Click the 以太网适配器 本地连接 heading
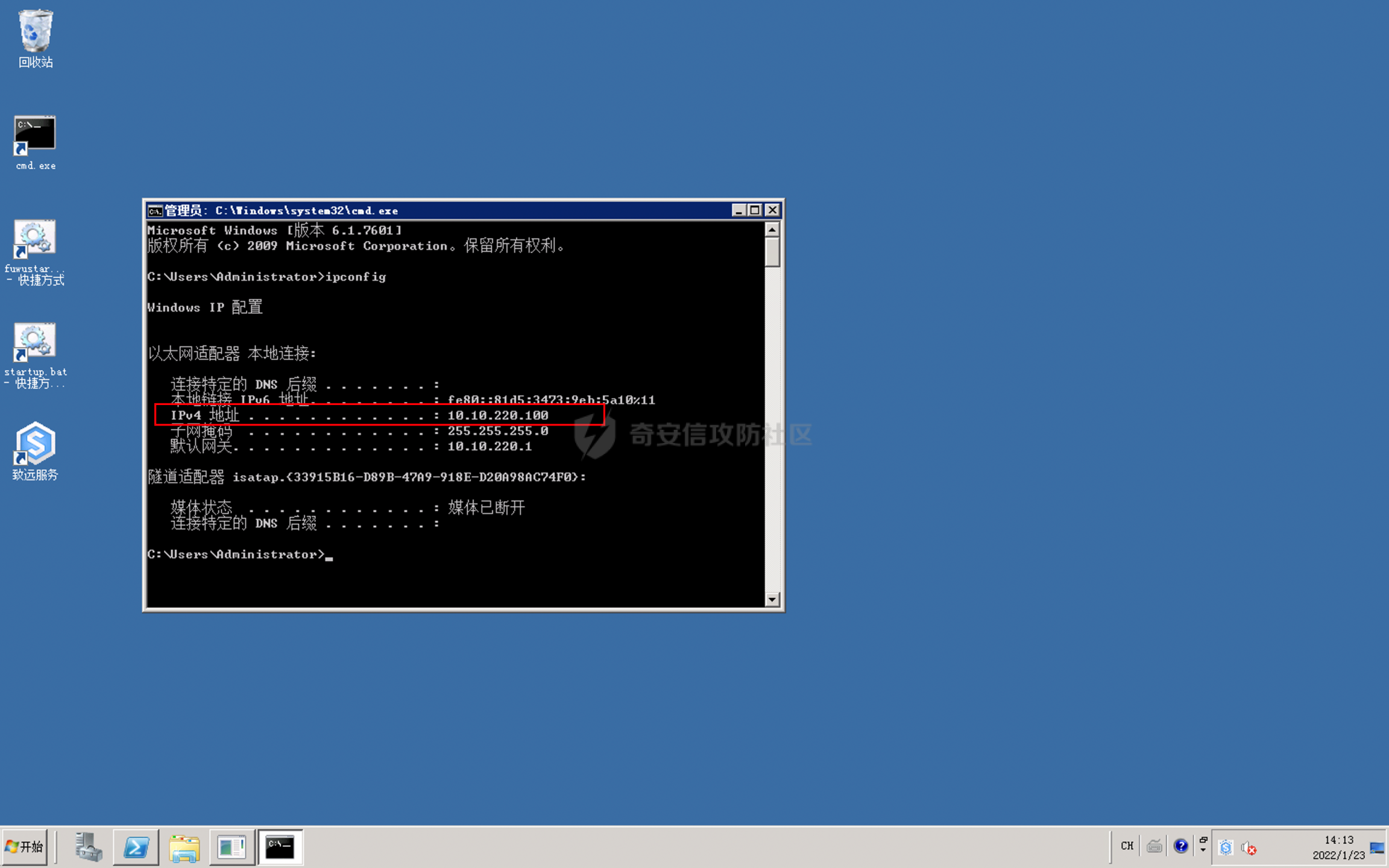This screenshot has height=868, width=1389. pos(232,353)
